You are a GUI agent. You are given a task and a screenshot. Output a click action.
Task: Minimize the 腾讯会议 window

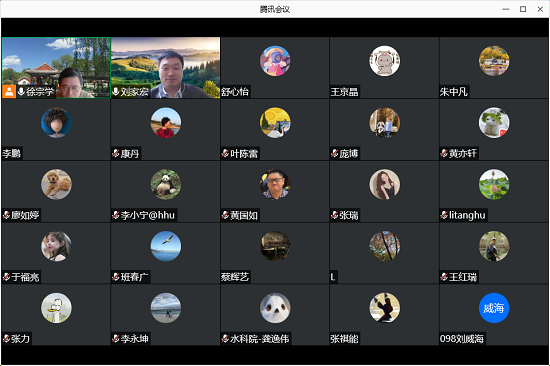[x=506, y=9]
